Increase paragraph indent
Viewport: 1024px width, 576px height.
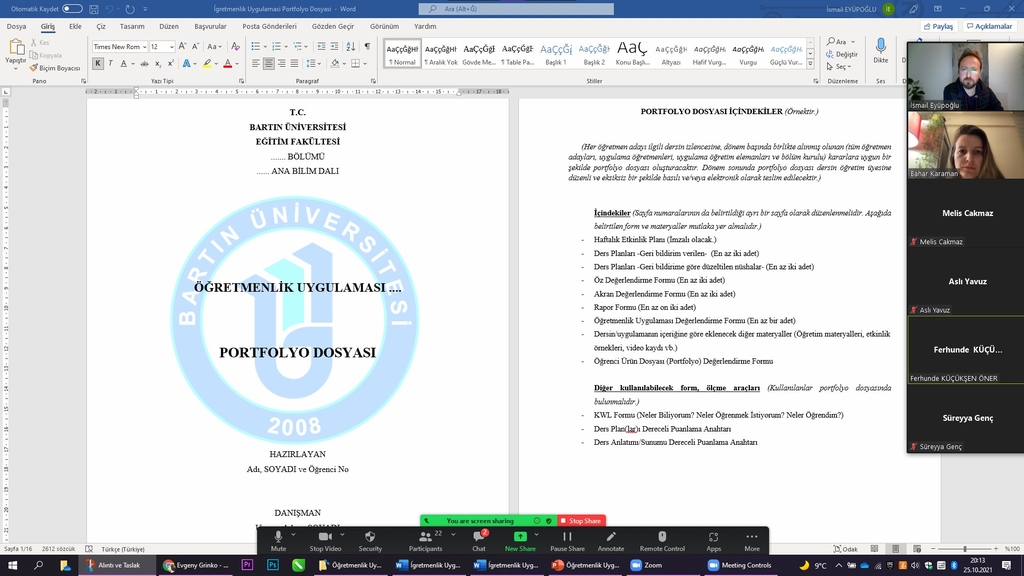click(334, 46)
